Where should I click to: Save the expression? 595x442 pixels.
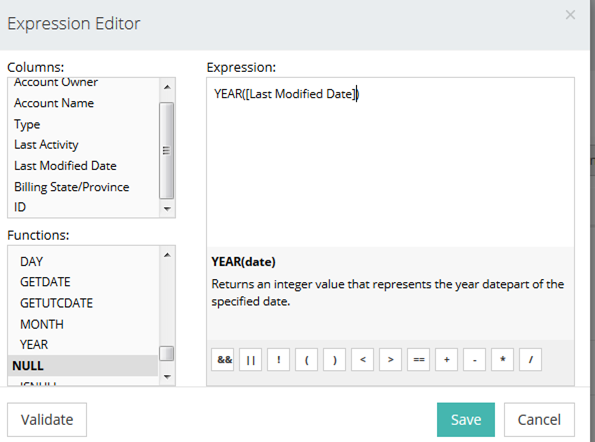(x=466, y=420)
